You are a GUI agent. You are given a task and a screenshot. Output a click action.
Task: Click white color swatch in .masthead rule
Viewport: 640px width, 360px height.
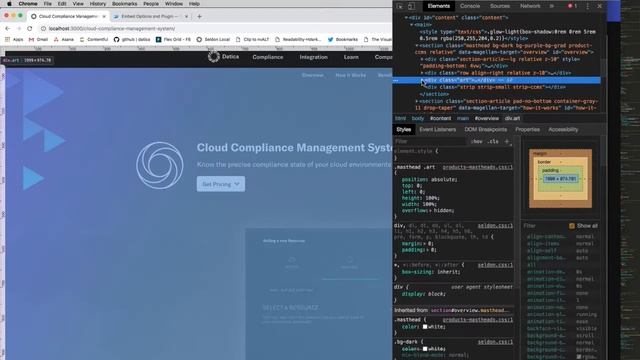pos(425,327)
